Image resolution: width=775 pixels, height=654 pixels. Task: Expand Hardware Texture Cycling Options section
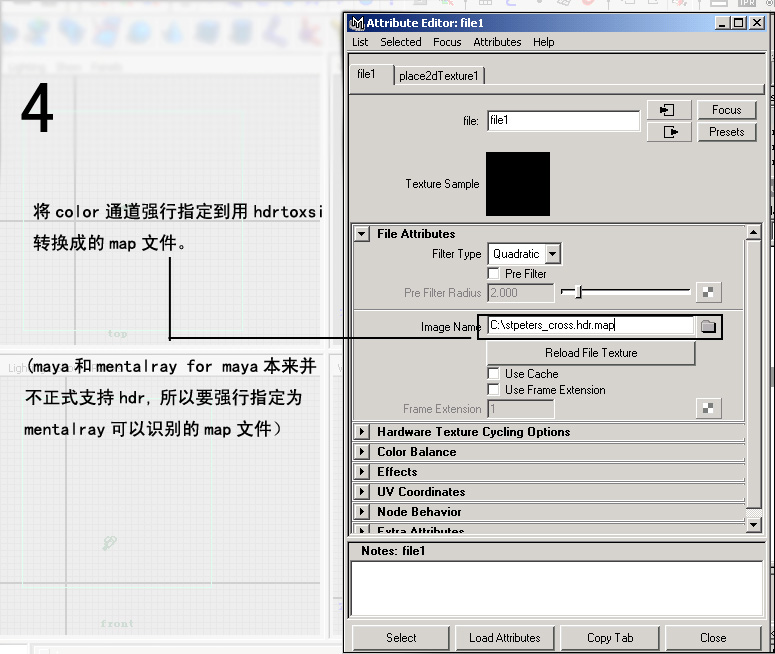[362, 432]
